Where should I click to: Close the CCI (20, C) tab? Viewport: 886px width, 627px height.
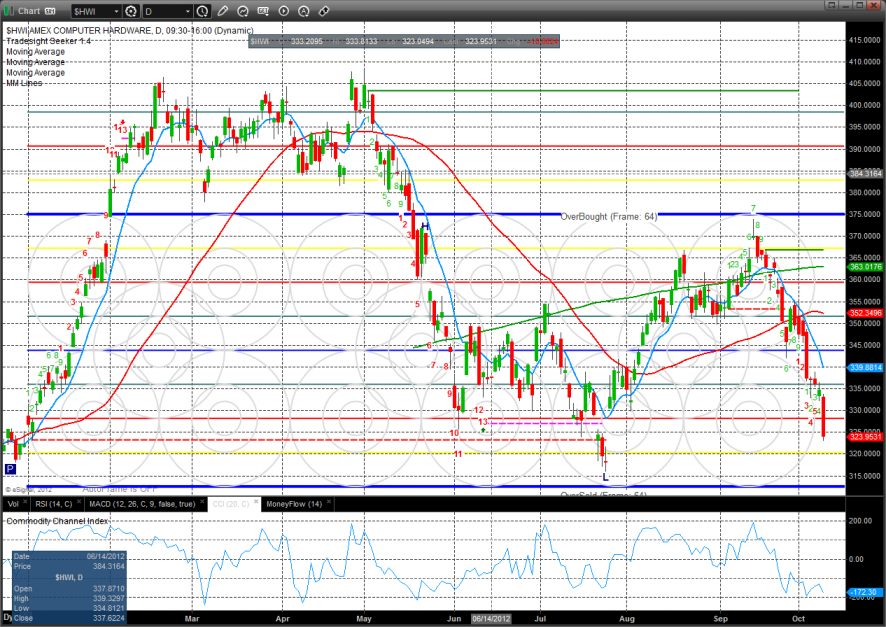pos(255,504)
